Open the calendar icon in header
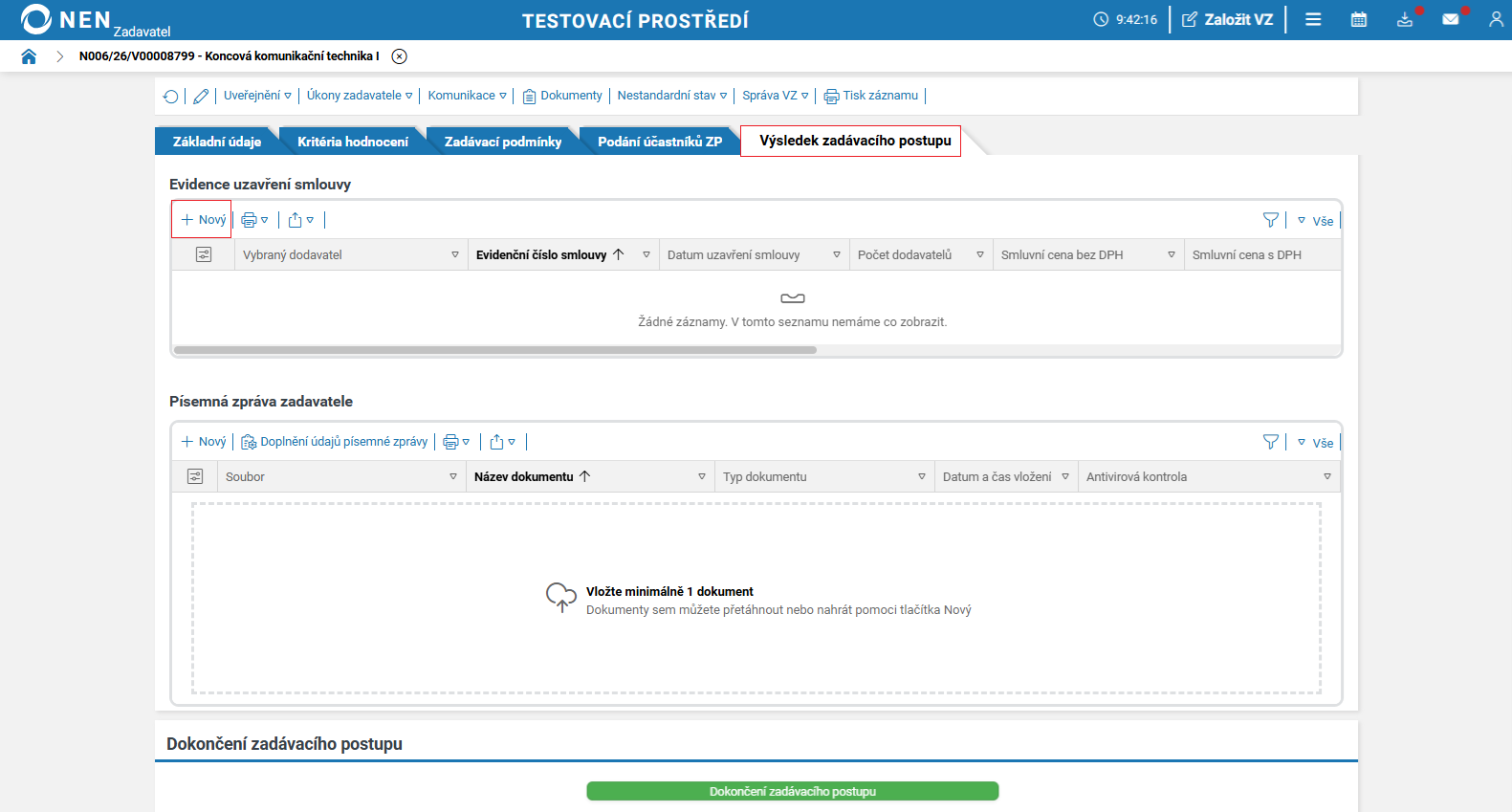This screenshot has width=1512, height=812. pyautogui.click(x=1359, y=19)
